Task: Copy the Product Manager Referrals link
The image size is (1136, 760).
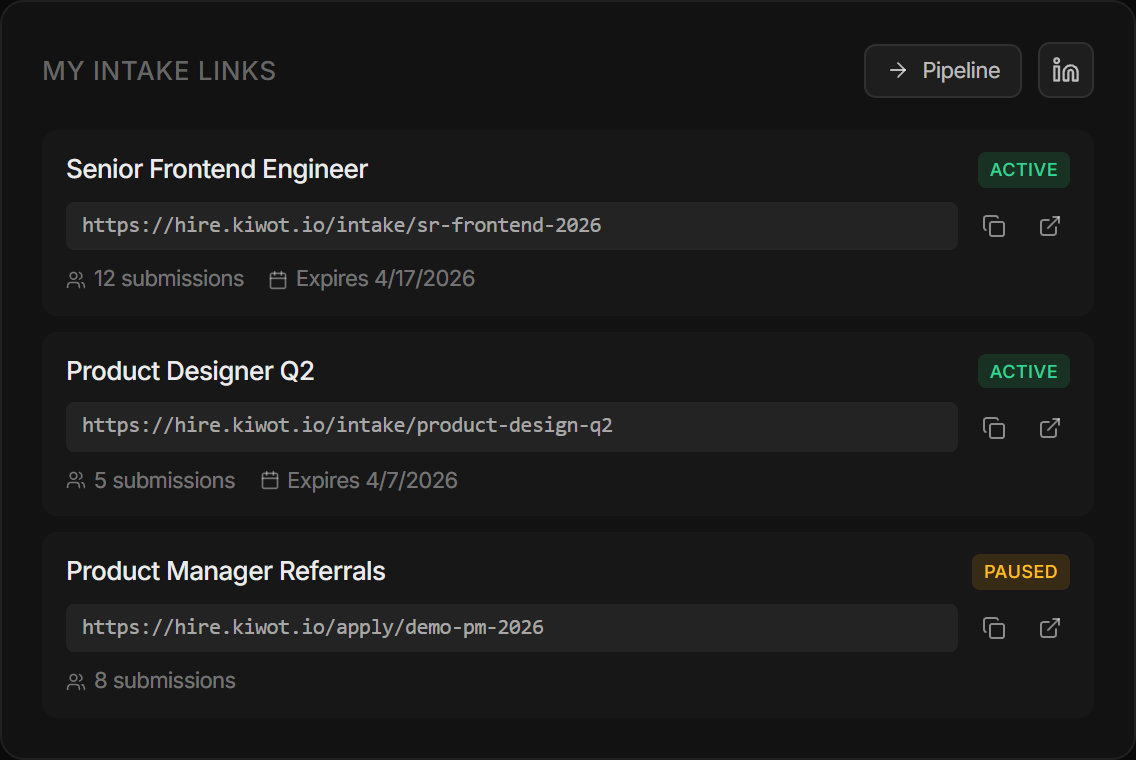Action: click(994, 628)
